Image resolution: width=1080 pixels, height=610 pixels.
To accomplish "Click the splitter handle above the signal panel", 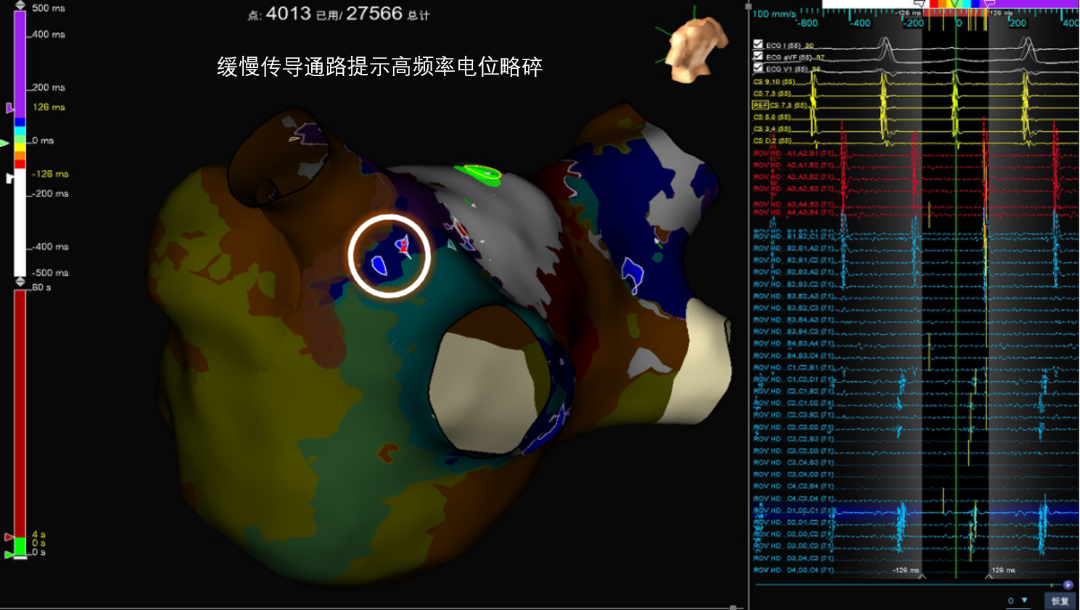I will click(748, 6).
